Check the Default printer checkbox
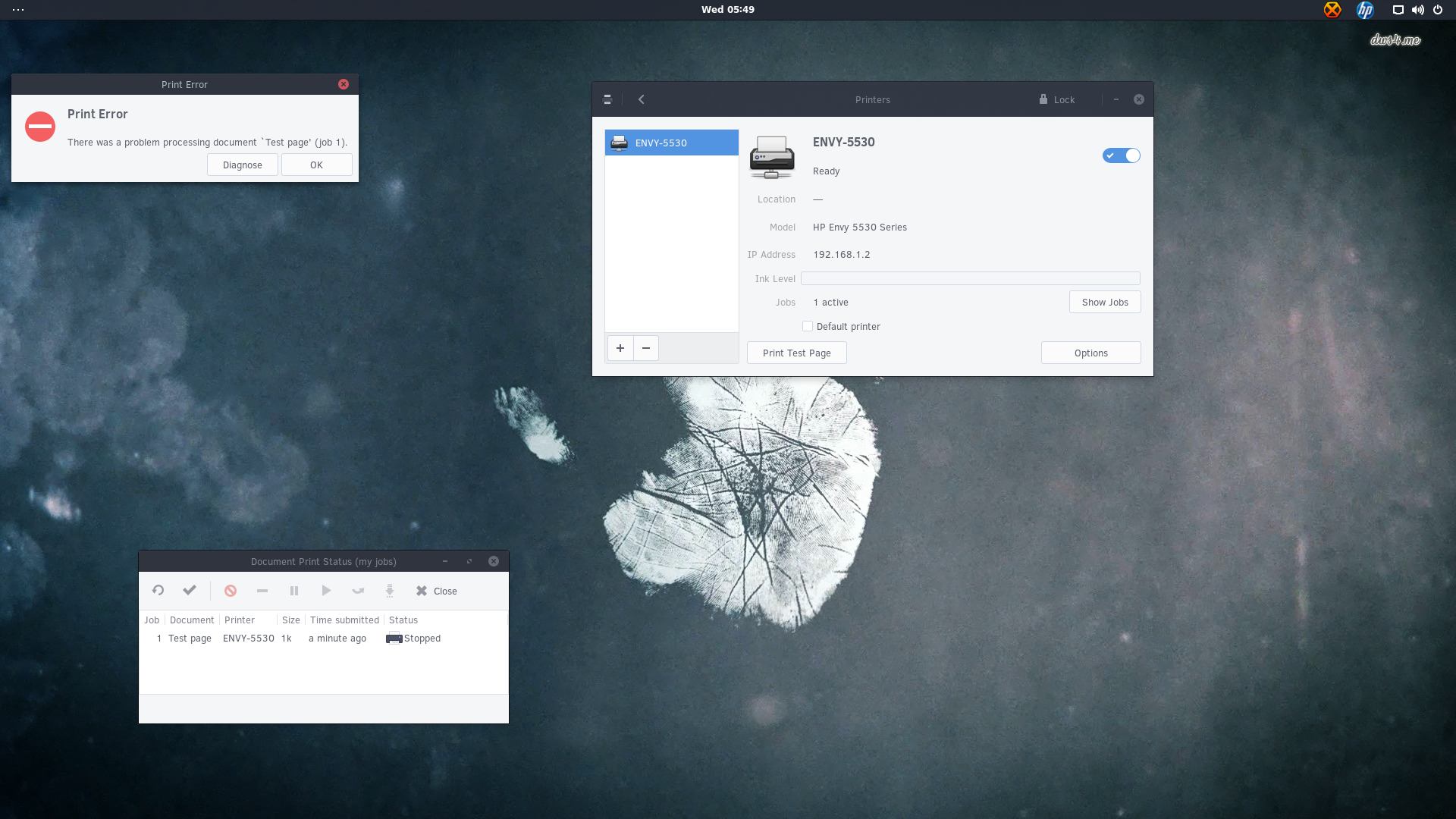Viewport: 1456px width, 819px height. coord(808,326)
